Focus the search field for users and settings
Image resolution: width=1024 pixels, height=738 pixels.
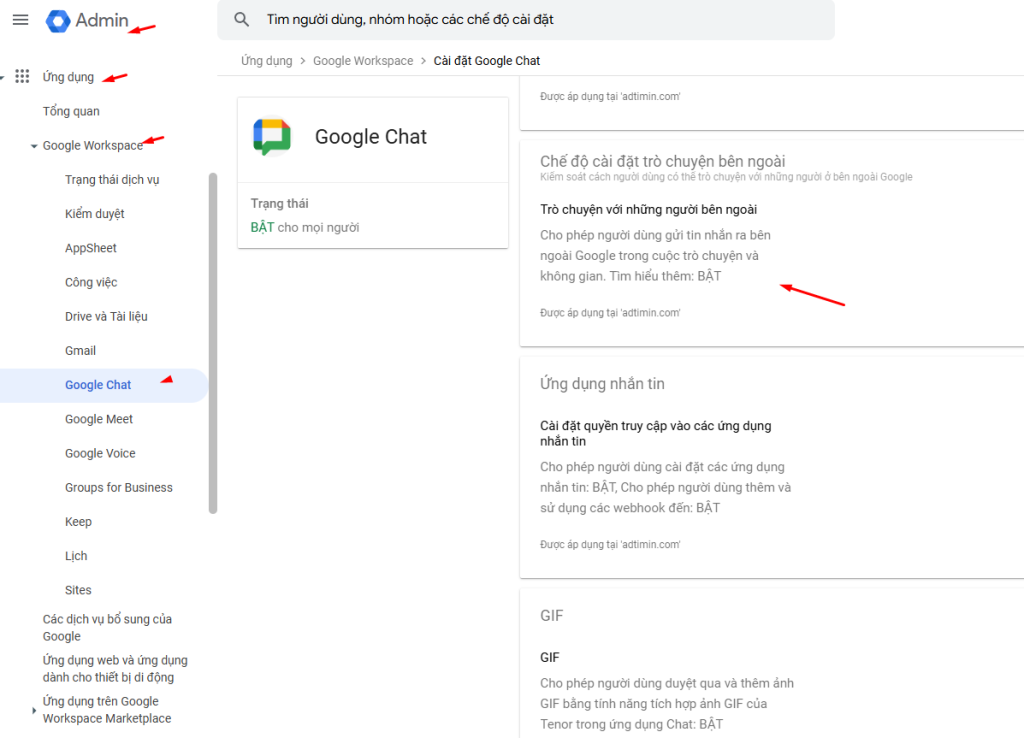[x=526, y=20]
